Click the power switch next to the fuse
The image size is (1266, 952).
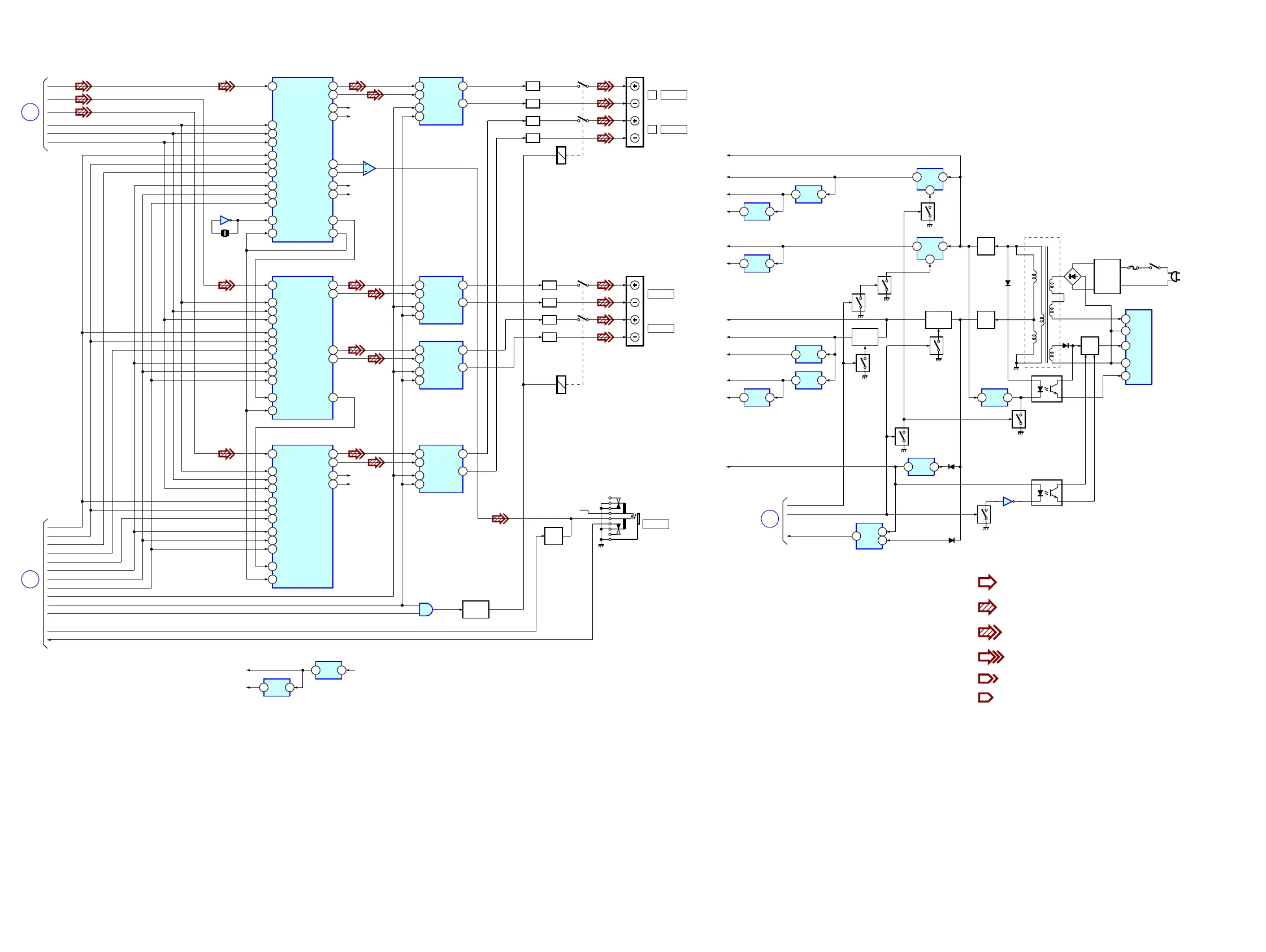[1155, 266]
